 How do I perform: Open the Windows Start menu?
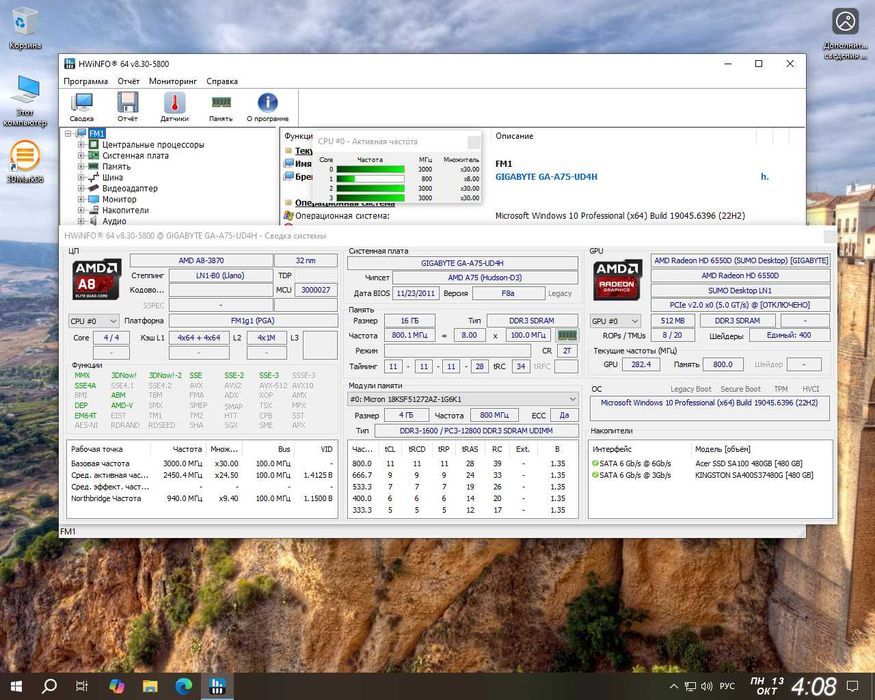(x=16, y=686)
